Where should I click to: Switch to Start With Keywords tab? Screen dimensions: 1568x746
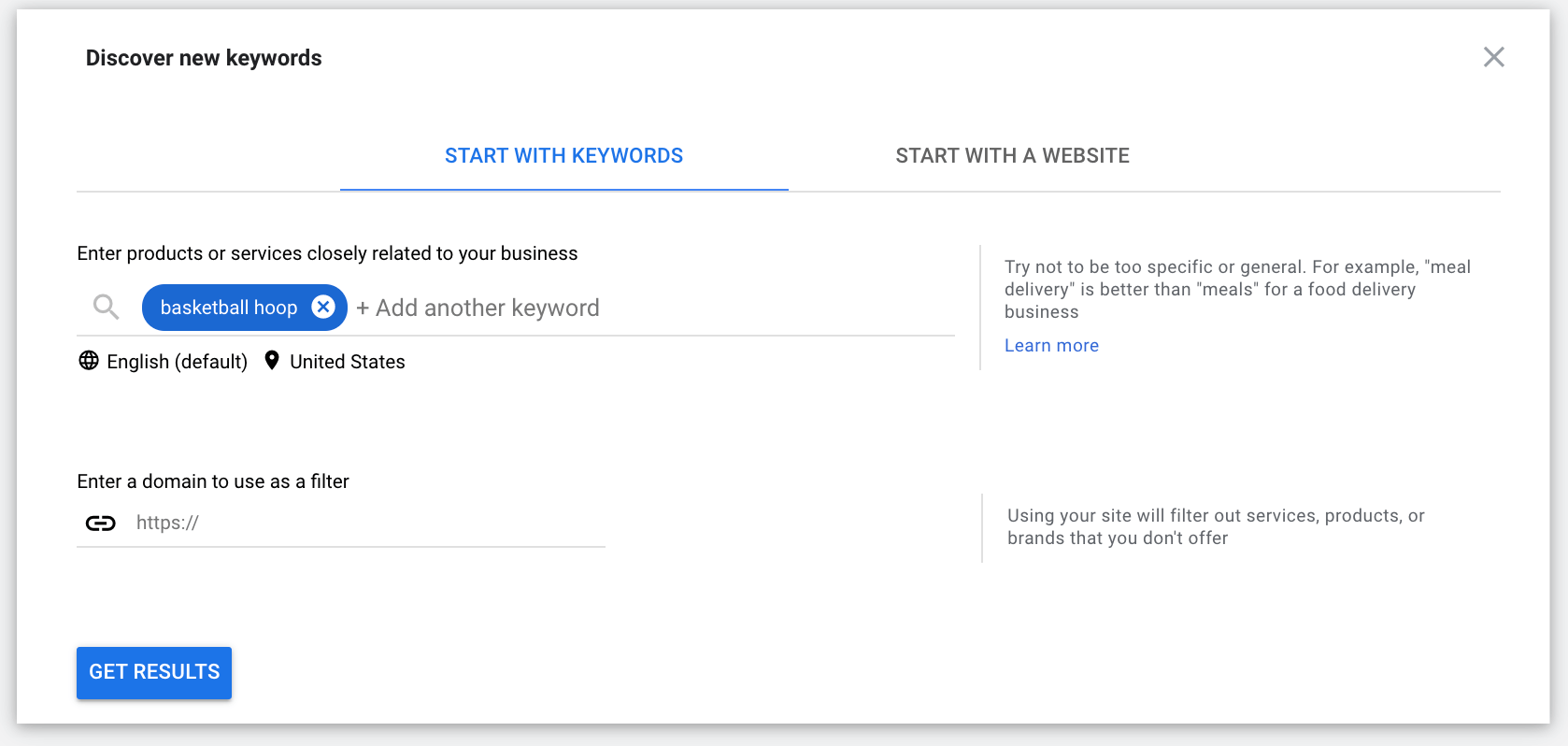564,156
